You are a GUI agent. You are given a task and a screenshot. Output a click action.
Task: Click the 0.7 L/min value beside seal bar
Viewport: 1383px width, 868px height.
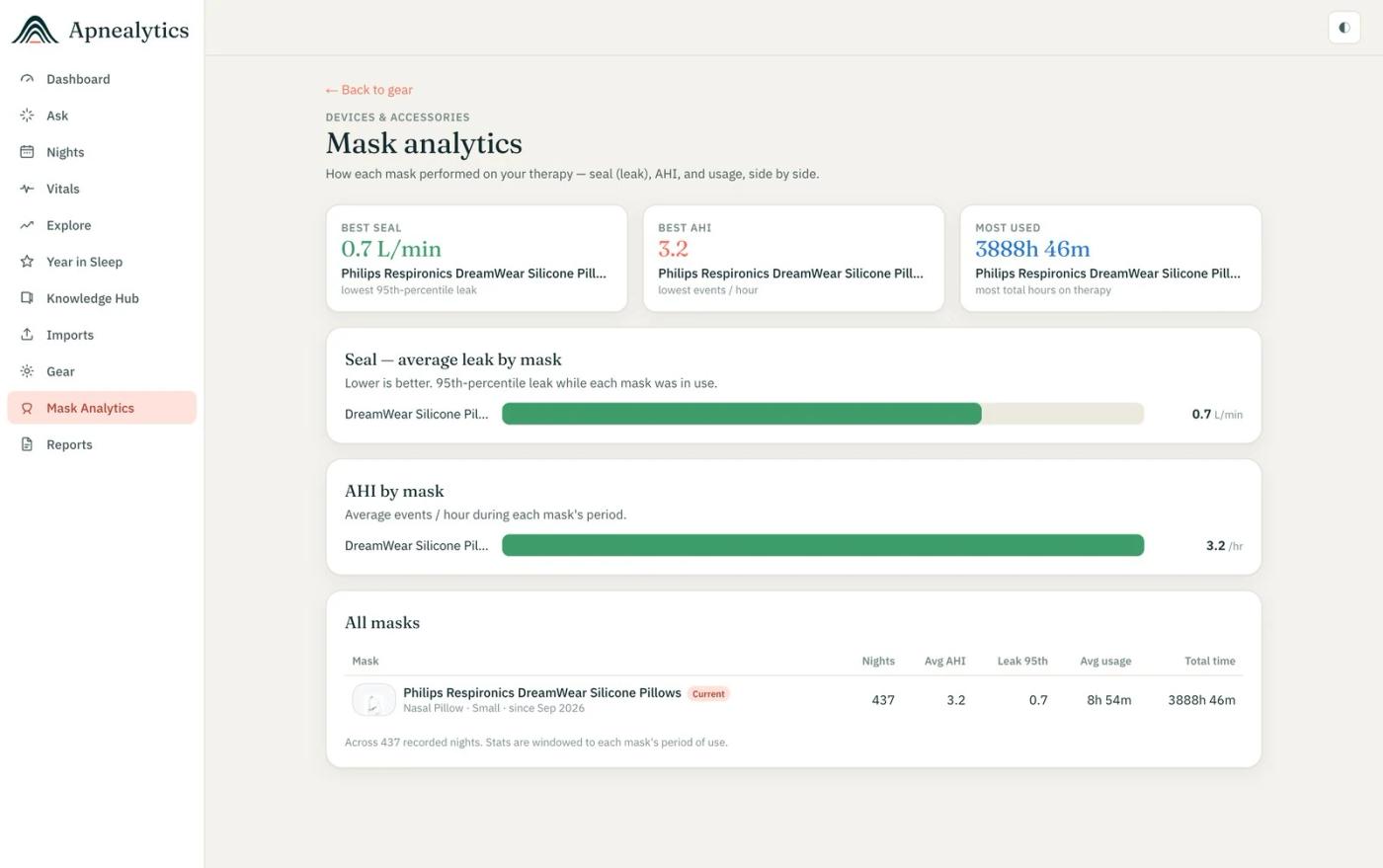point(1217,415)
